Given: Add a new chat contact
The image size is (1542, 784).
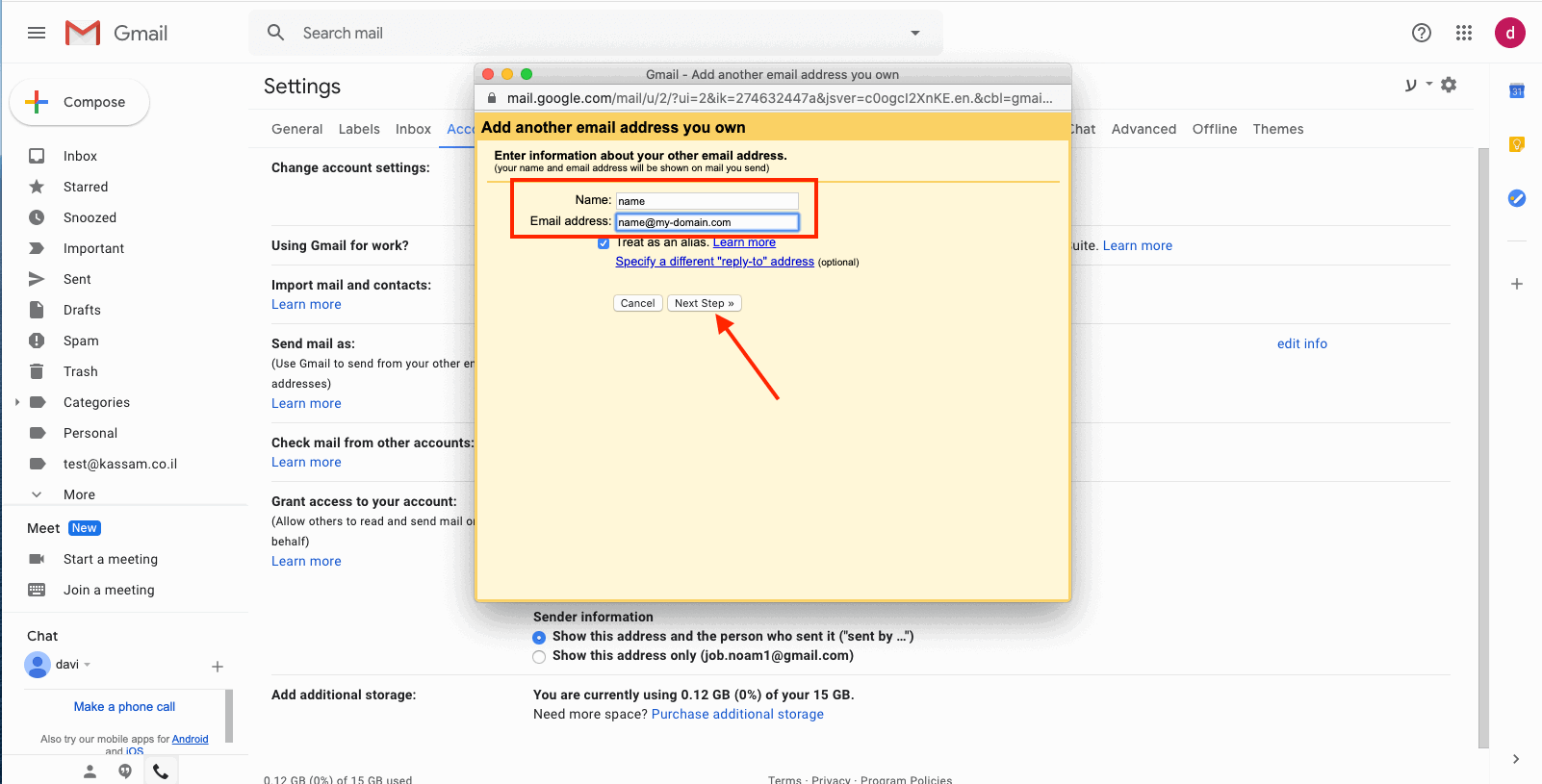Looking at the screenshot, I should (x=218, y=667).
